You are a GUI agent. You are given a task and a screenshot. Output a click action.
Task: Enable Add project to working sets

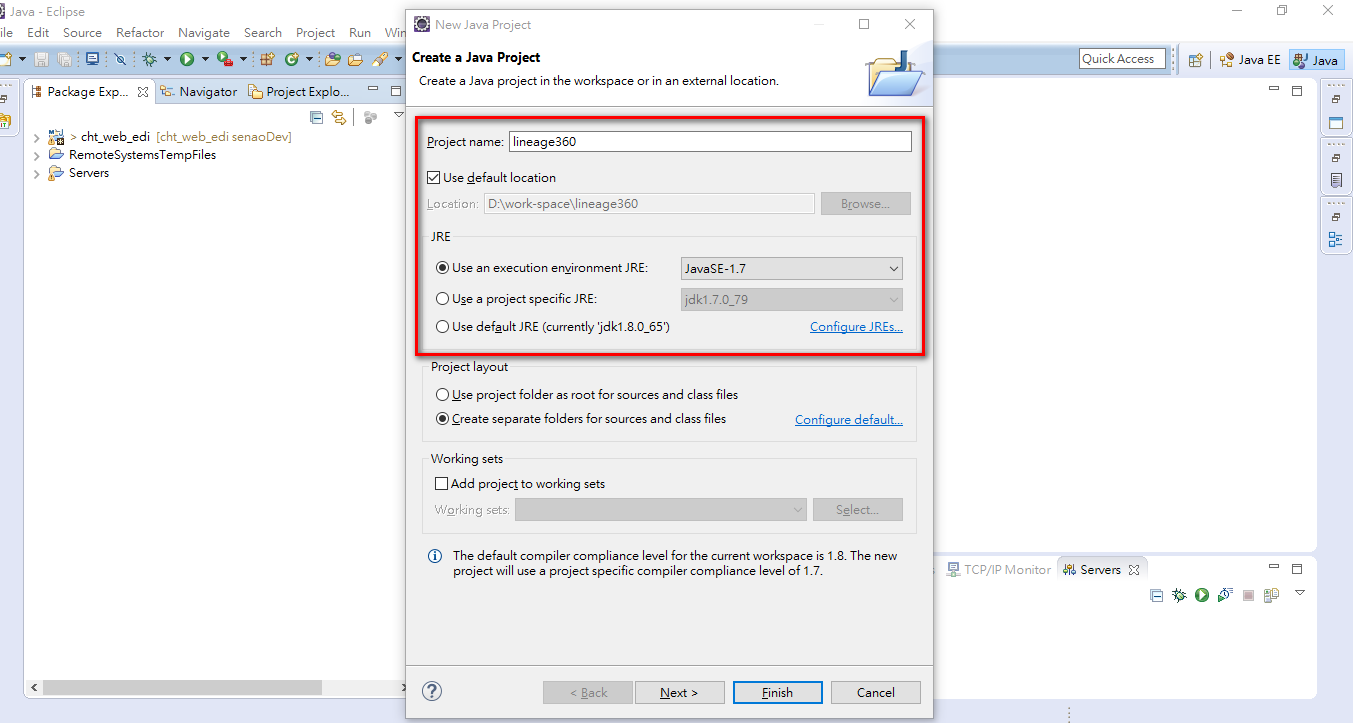tap(441, 483)
